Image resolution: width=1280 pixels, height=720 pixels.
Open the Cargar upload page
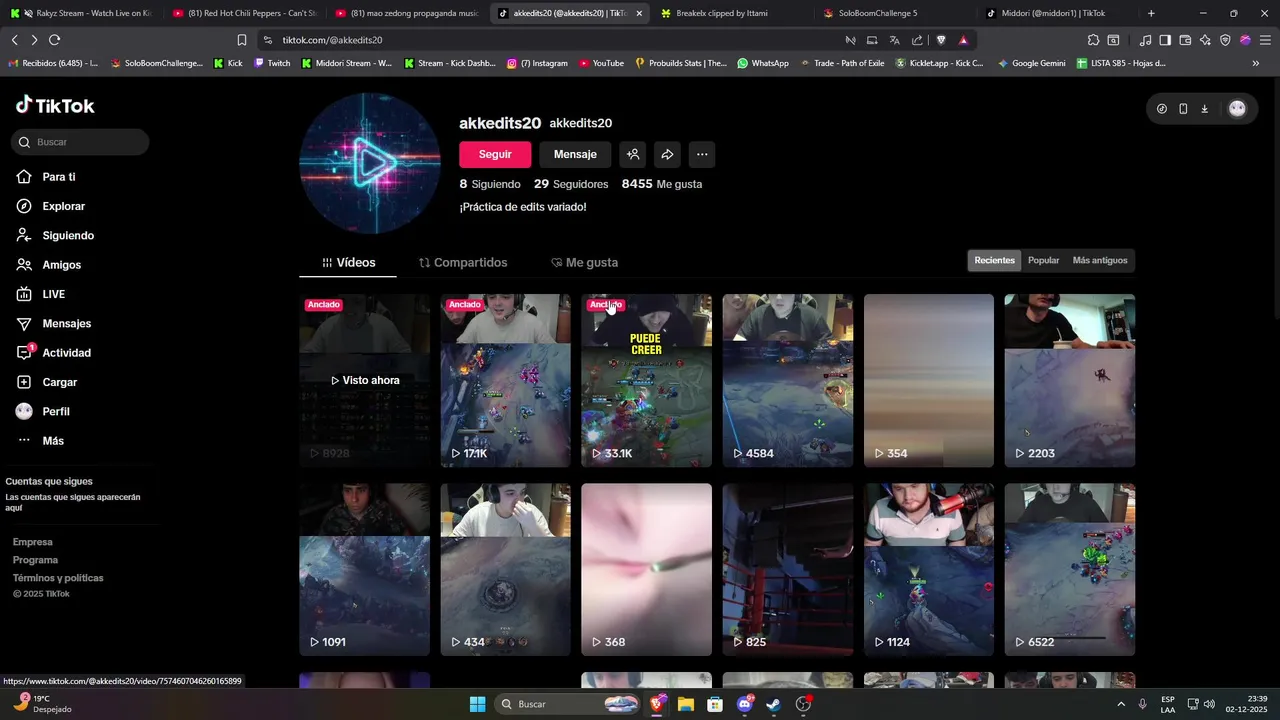pos(47,382)
